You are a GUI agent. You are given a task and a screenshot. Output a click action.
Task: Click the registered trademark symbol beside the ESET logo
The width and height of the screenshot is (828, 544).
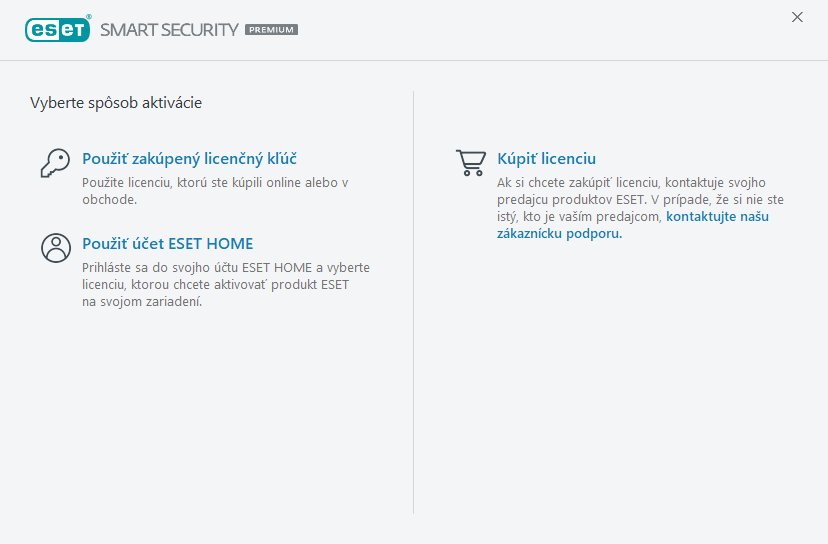(x=89, y=18)
